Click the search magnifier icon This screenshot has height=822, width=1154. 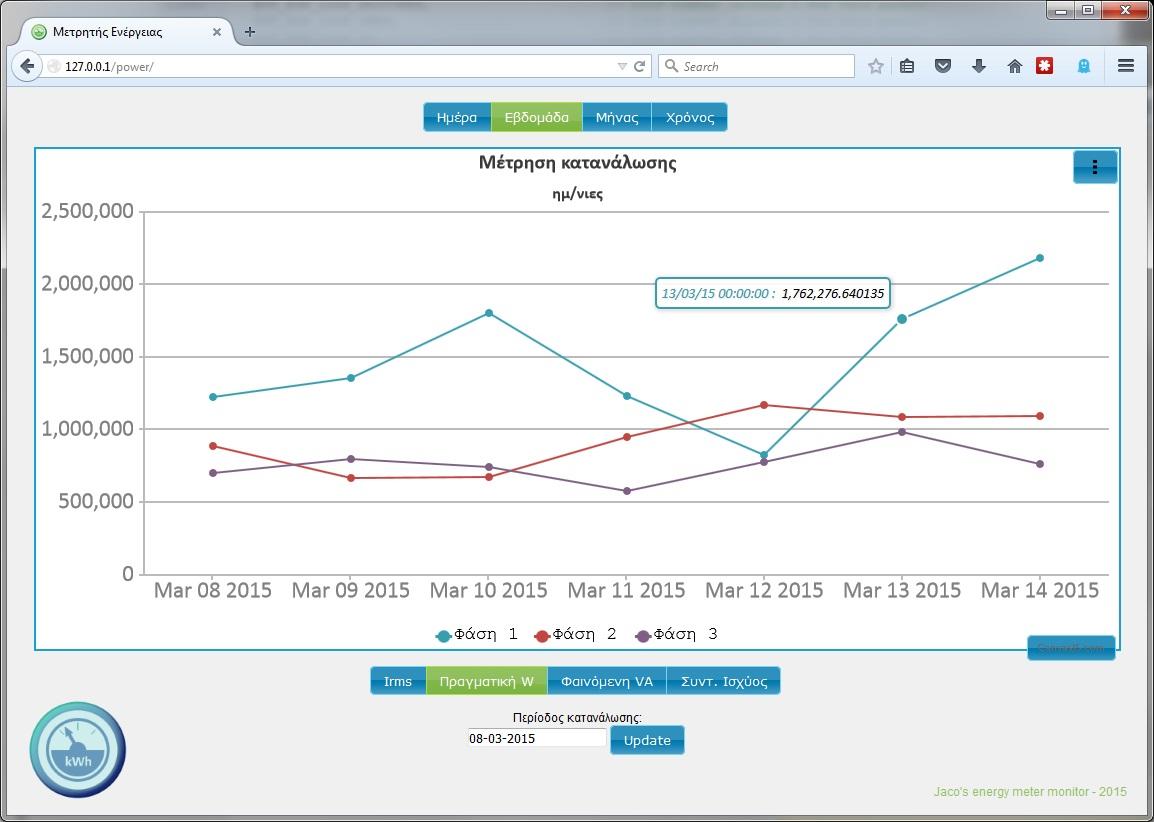pyautogui.click(x=670, y=66)
